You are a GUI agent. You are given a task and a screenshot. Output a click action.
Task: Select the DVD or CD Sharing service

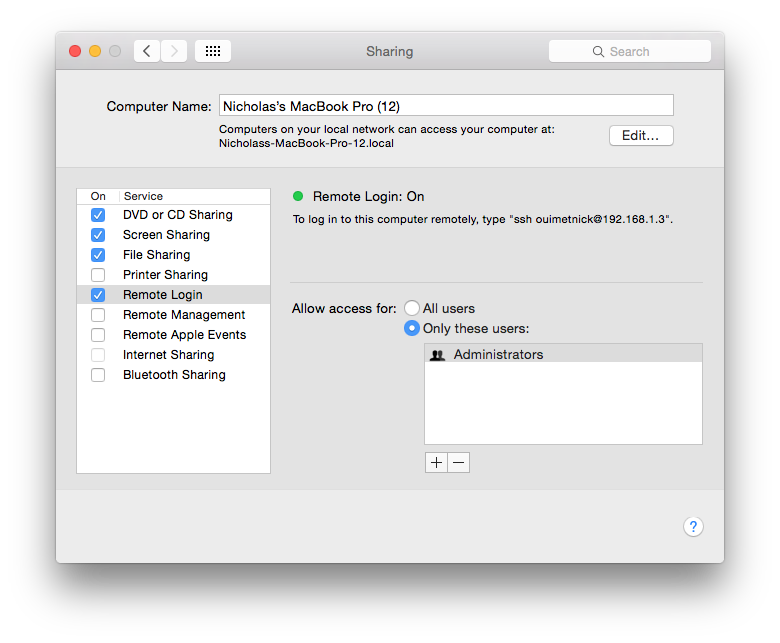coord(174,215)
